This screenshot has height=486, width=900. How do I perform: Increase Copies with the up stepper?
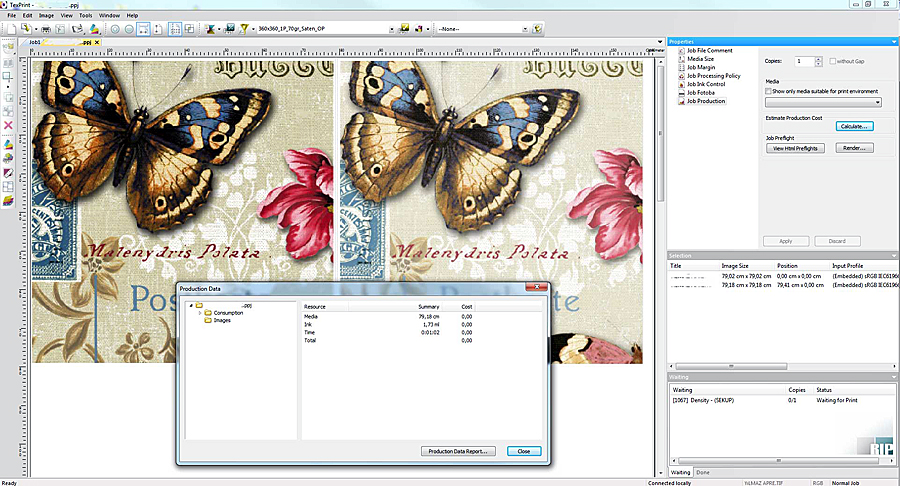818,59
